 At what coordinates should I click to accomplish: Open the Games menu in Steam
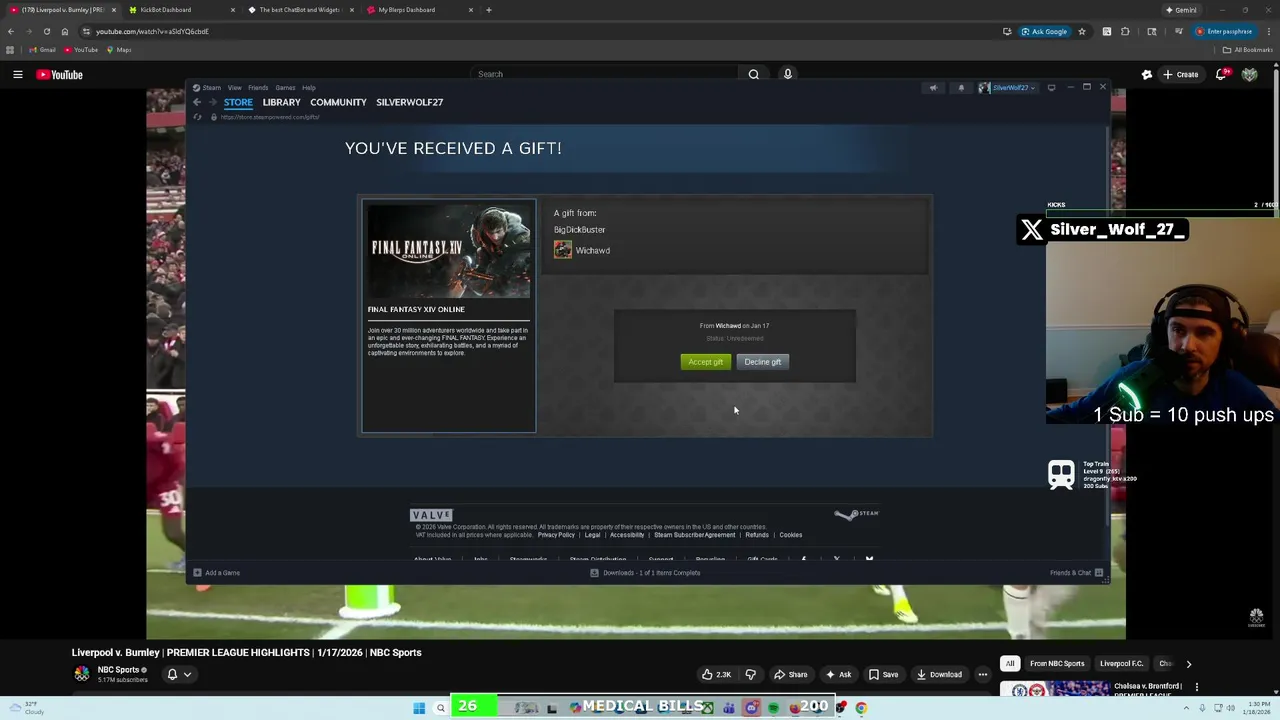click(285, 88)
